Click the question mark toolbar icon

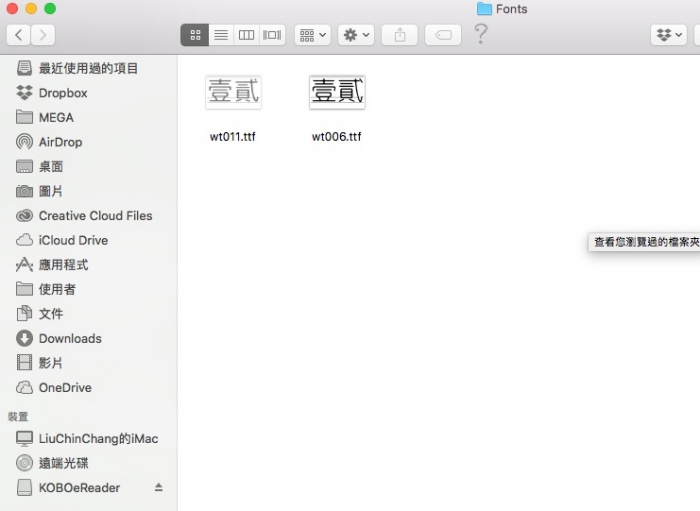click(480, 34)
